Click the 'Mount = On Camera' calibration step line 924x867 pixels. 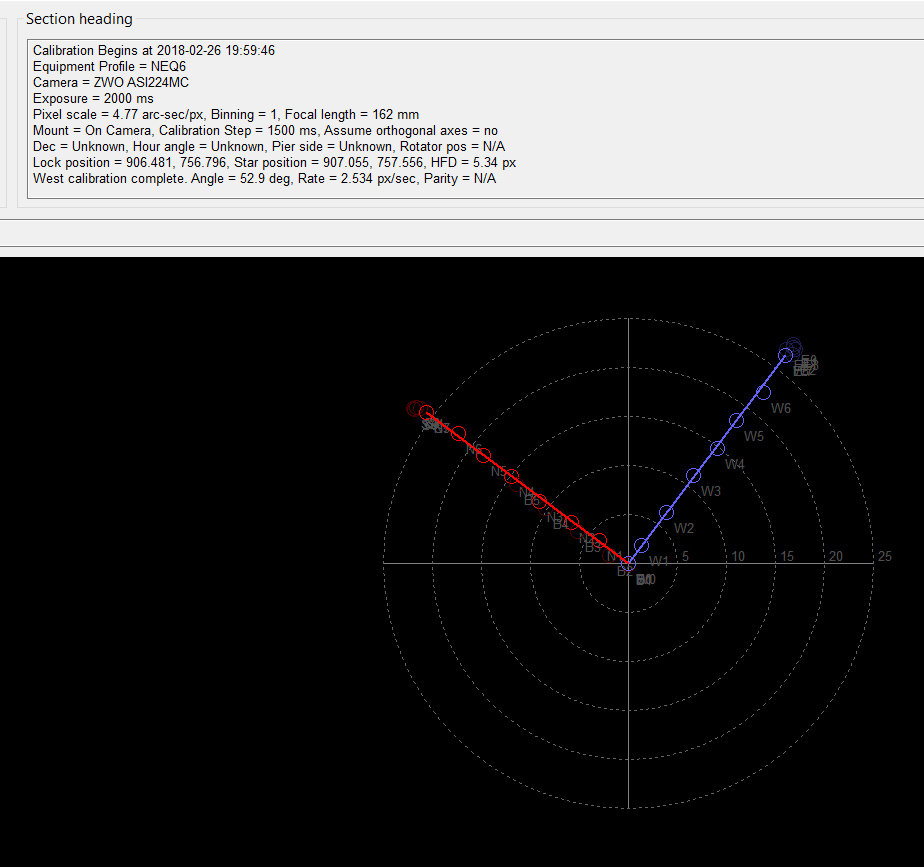pos(265,130)
